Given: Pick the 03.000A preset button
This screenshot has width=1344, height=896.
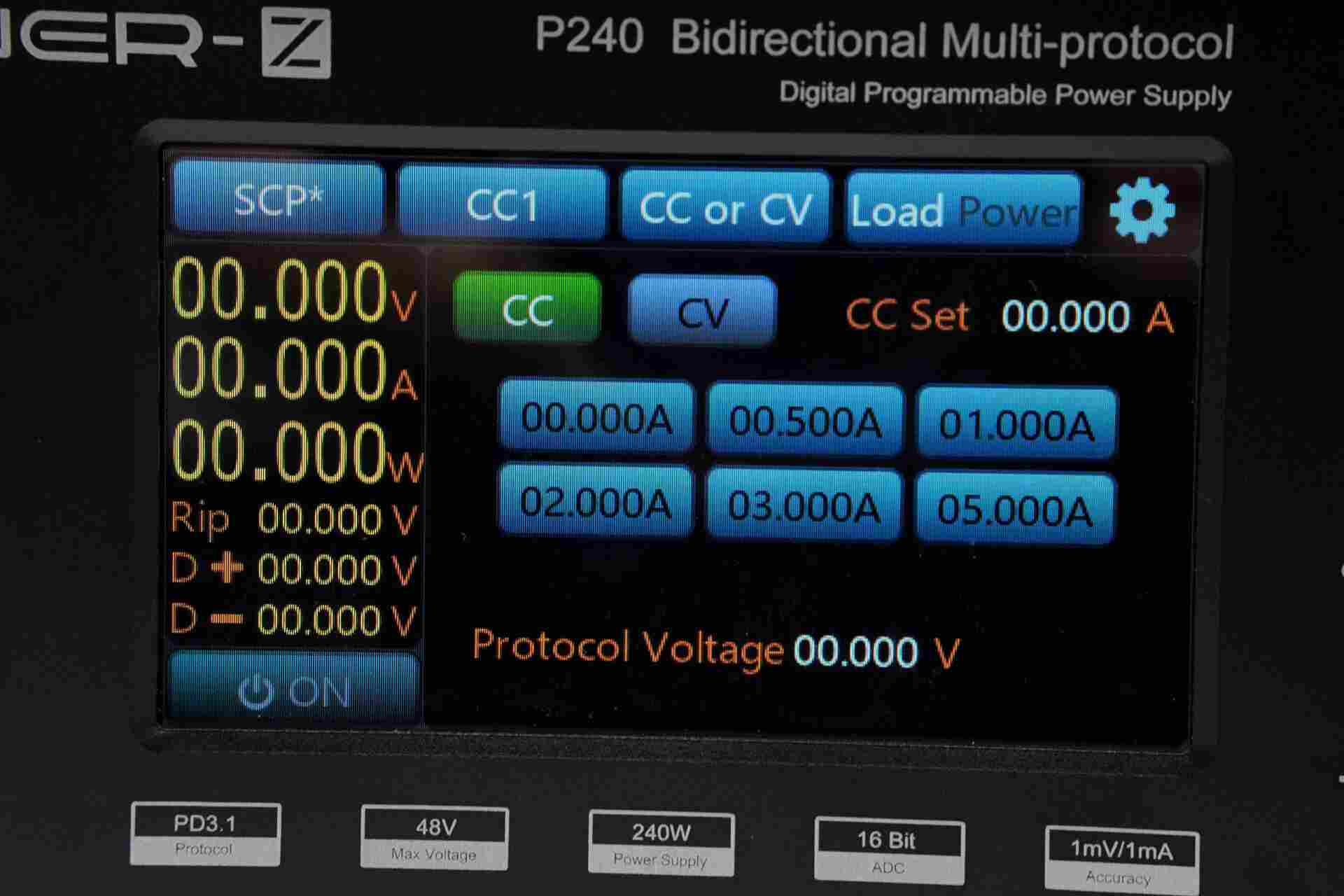Looking at the screenshot, I should (x=804, y=505).
